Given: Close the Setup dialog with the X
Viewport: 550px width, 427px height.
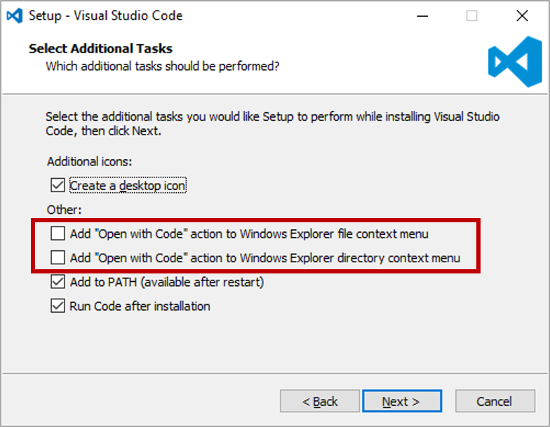Looking at the screenshot, I should point(522,16).
